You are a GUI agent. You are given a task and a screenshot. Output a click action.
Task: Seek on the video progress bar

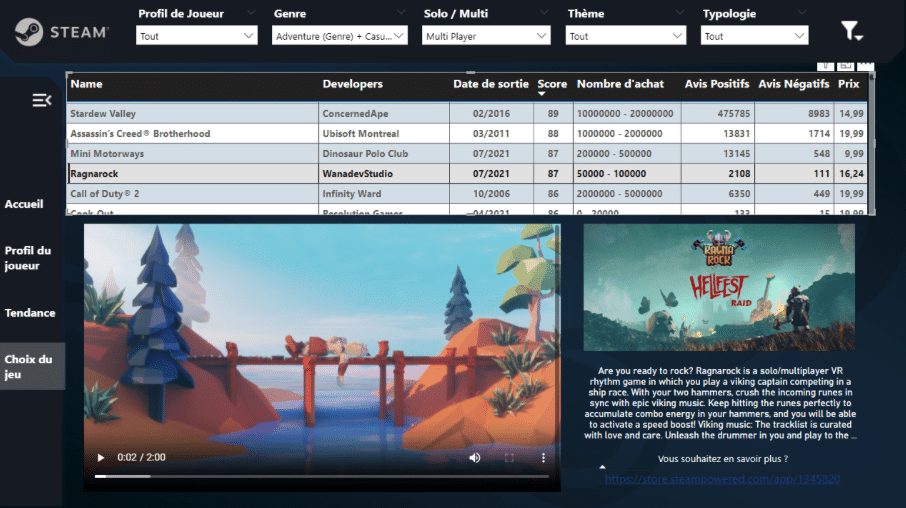(x=322, y=476)
